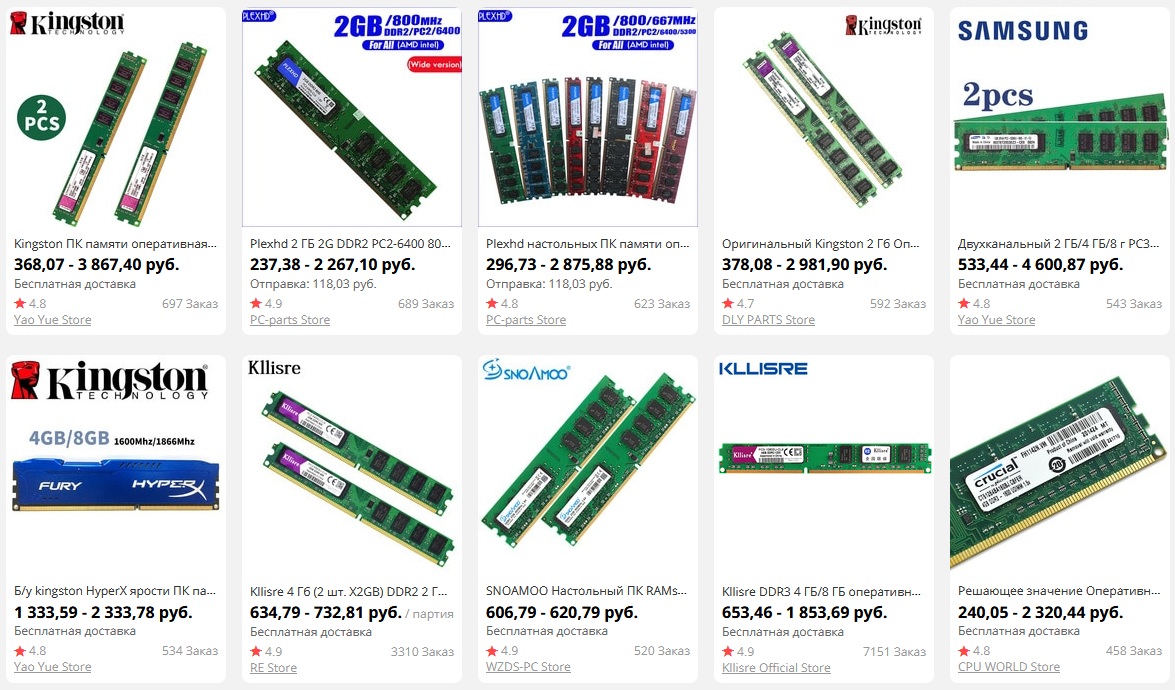Viewport: 1175px width, 690px height.
Task: Open the Yao Yue Store link under Kingston 2PCS
Action: (x=52, y=319)
